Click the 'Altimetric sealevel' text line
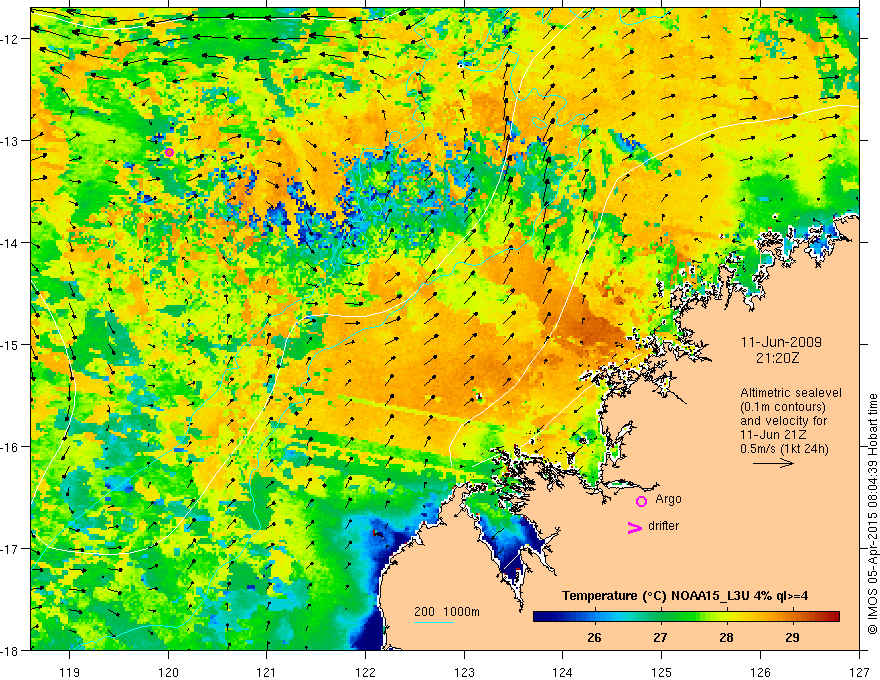 [791, 393]
